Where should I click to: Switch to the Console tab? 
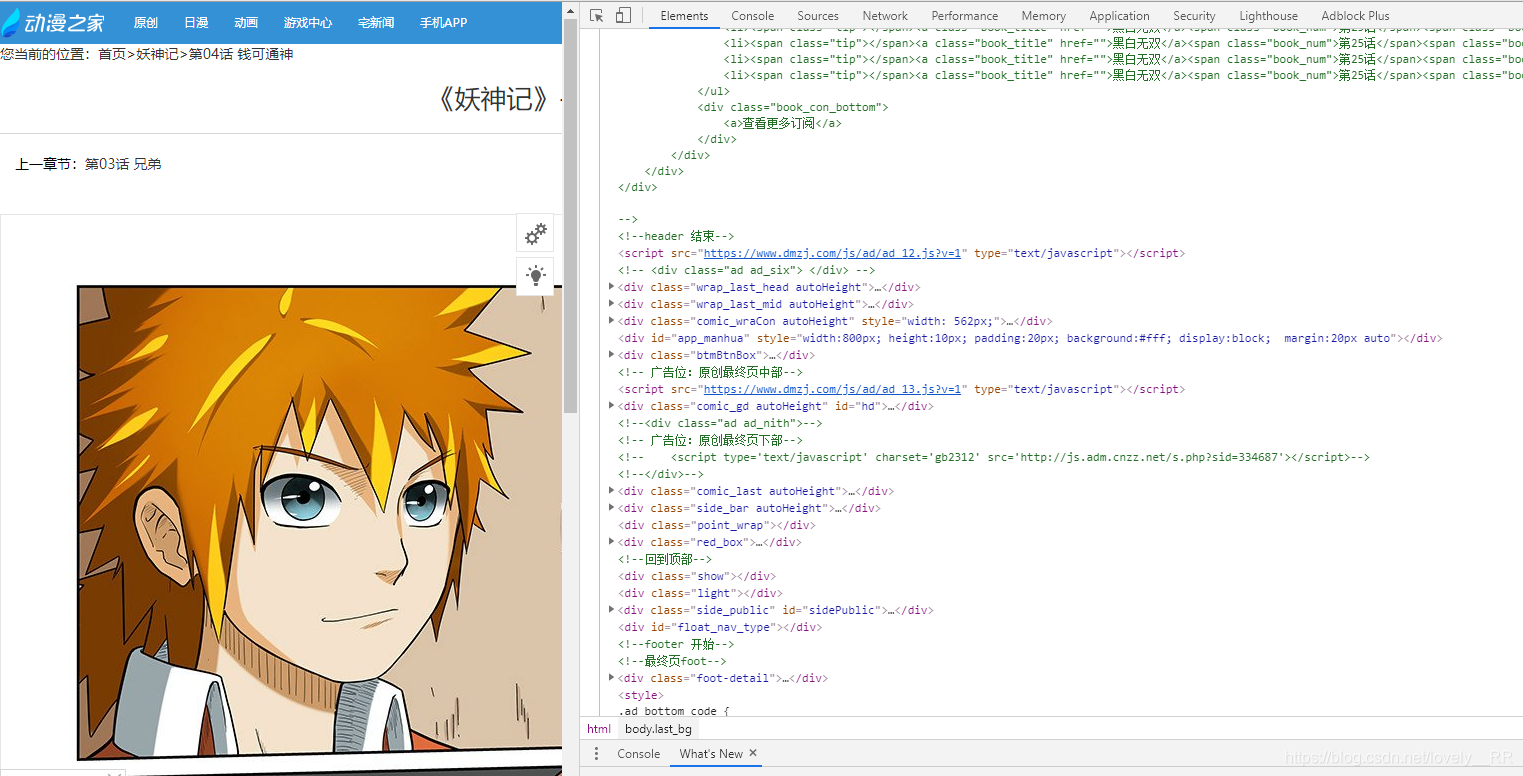pyautogui.click(x=752, y=16)
